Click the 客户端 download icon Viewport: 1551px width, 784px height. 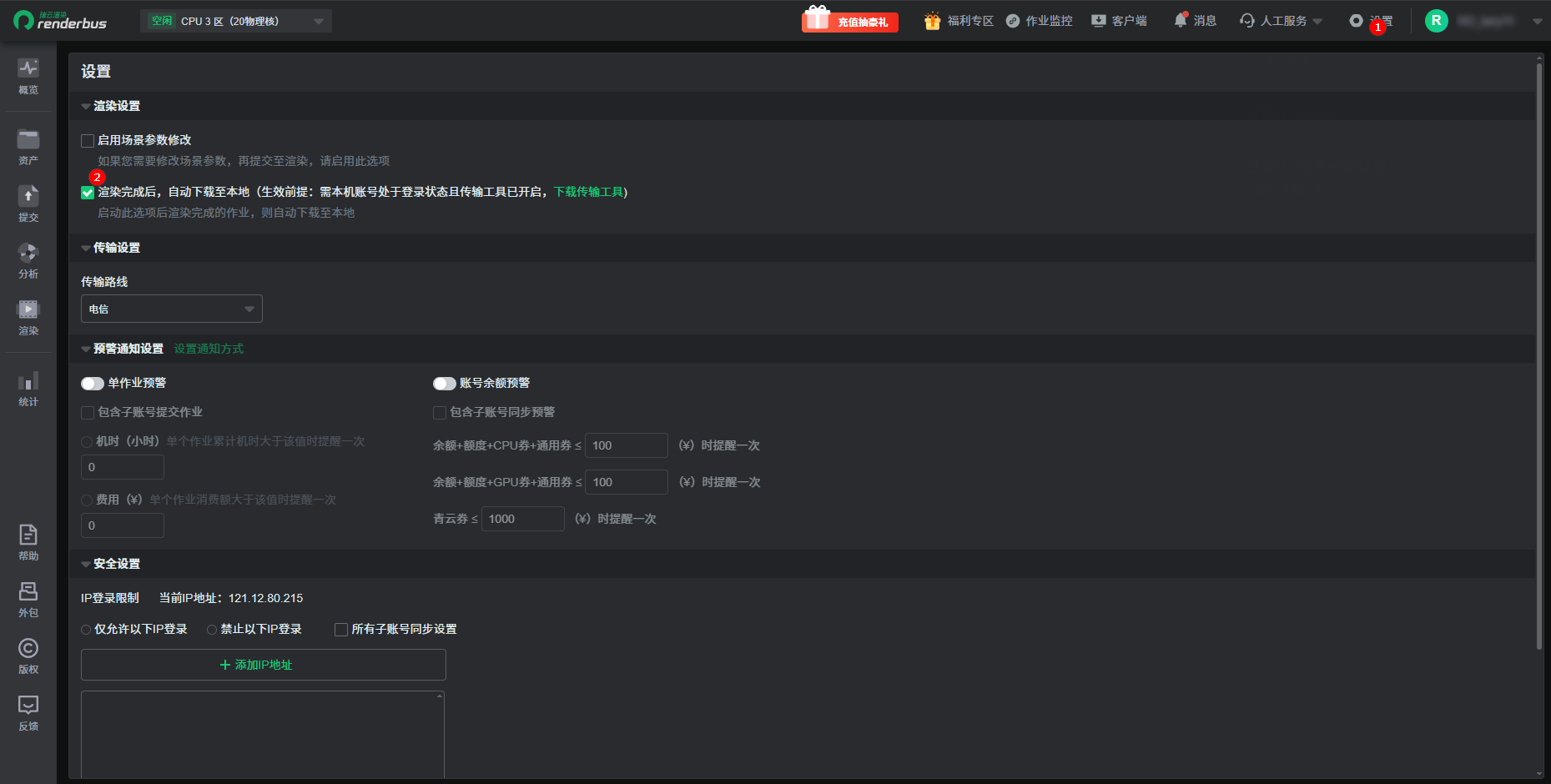pos(1099,21)
